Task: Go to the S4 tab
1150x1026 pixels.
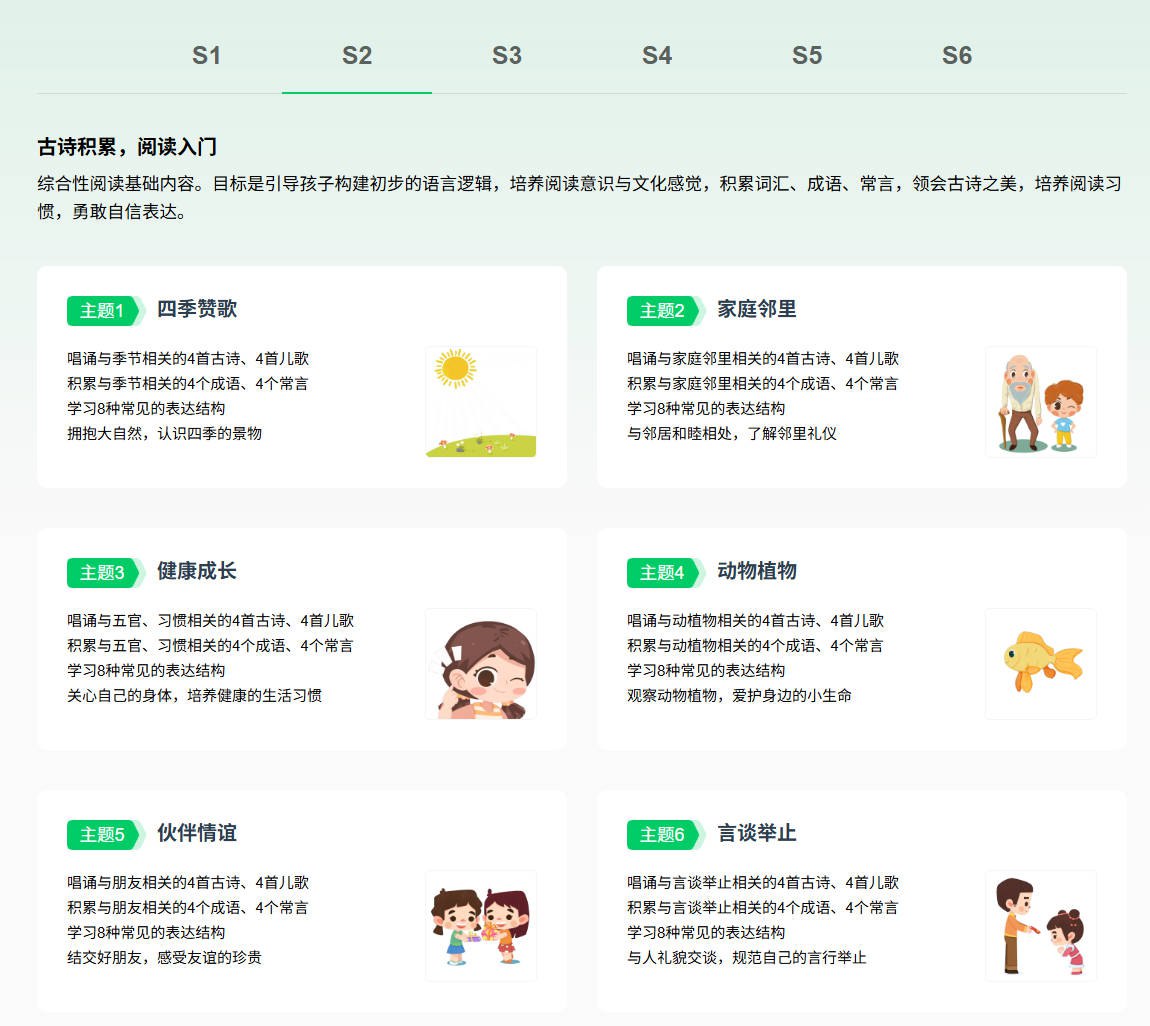Action: point(657,56)
